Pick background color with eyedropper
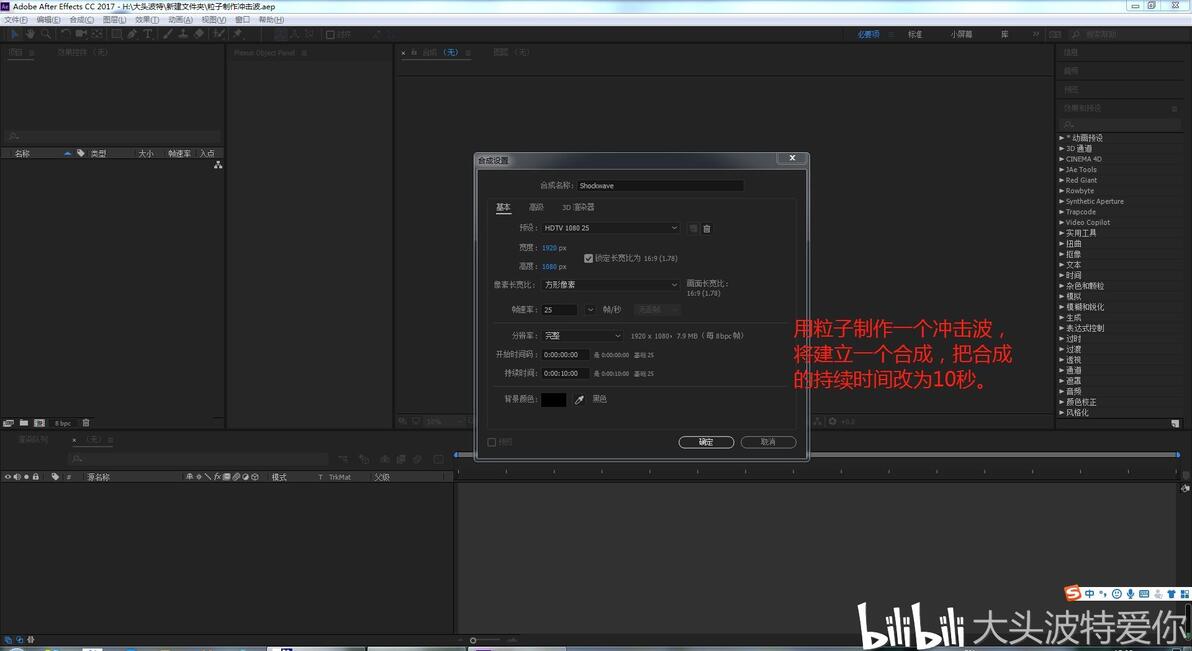 [x=579, y=399]
